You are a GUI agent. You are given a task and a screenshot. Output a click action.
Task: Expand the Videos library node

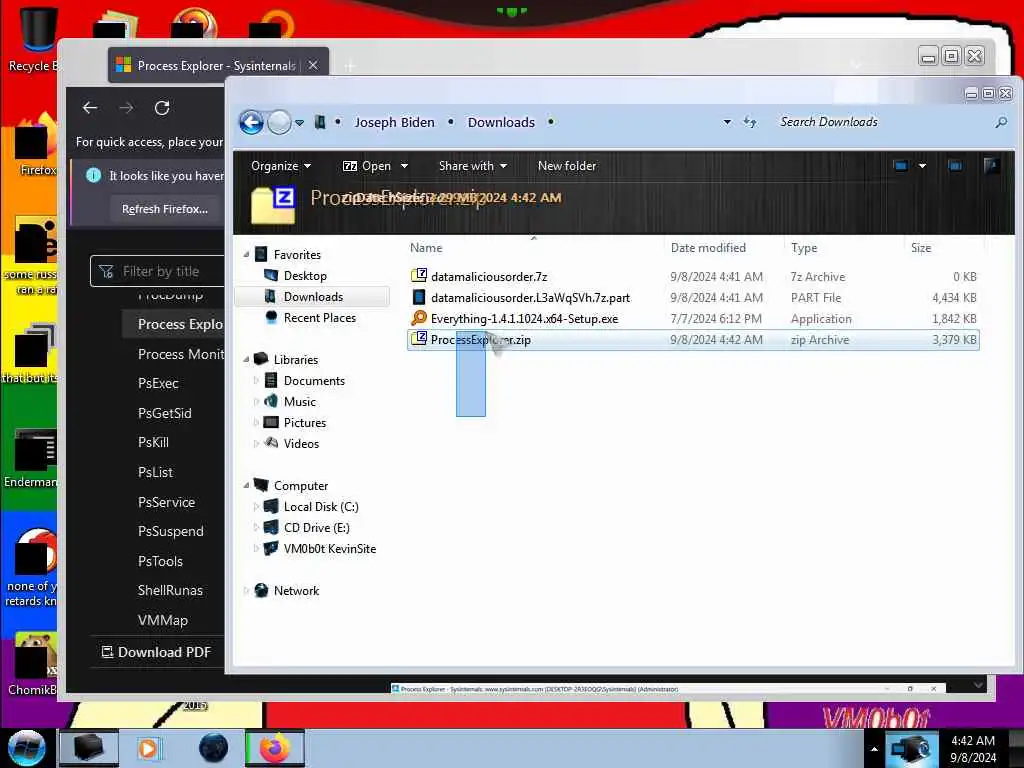point(256,443)
